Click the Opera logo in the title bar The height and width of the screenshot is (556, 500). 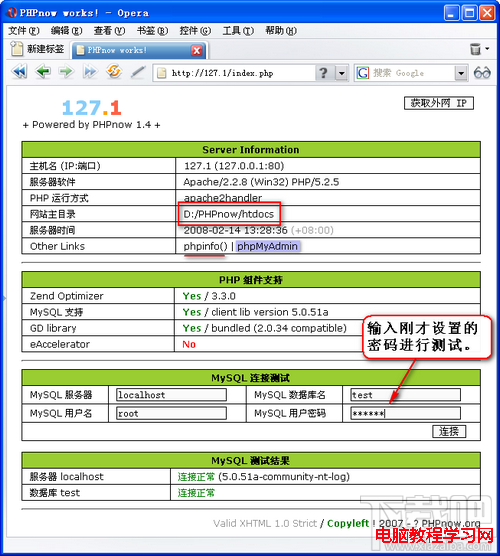pyautogui.click(x=11, y=12)
